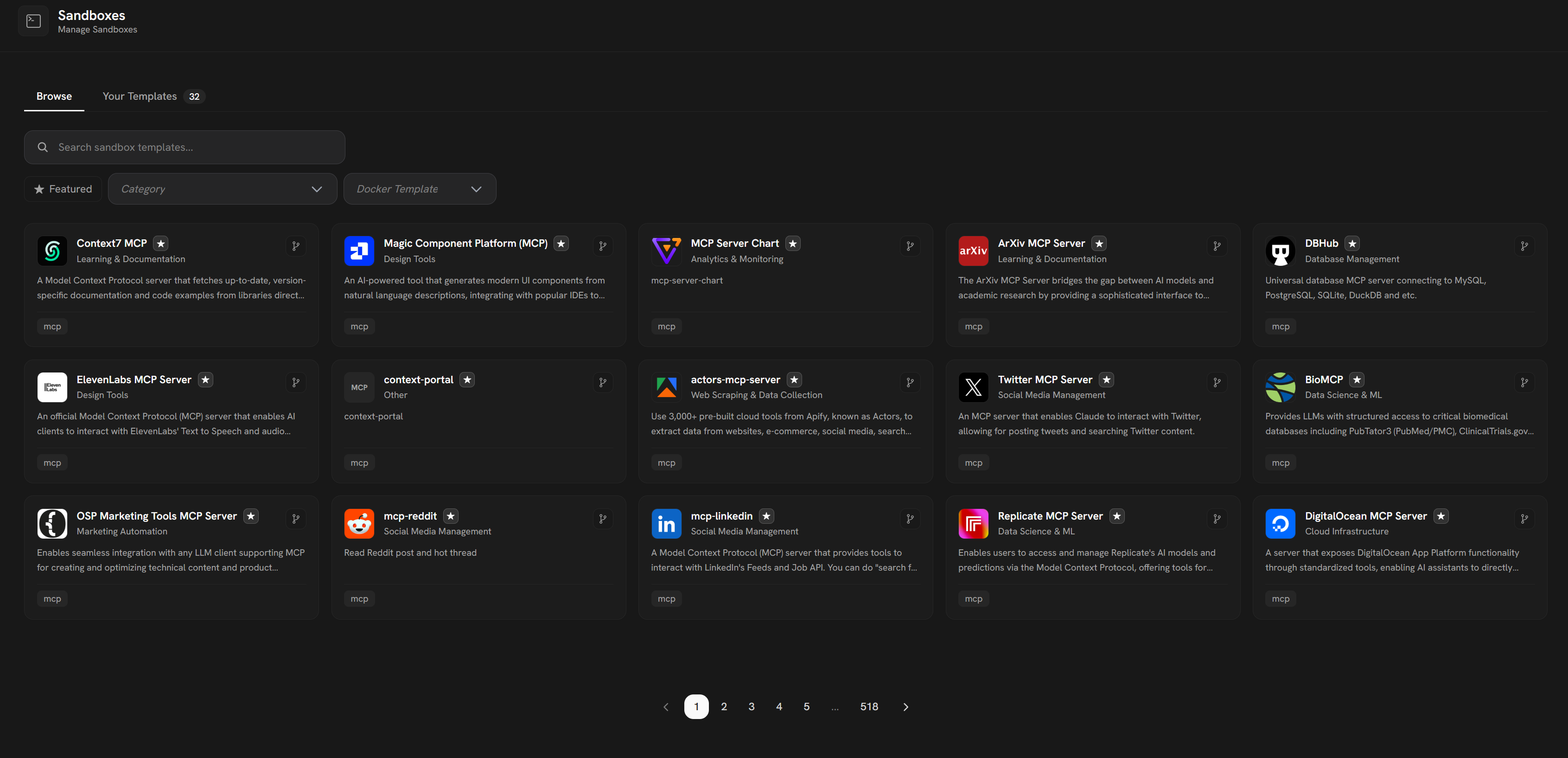Image resolution: width=1568 pixels, height=758 pixels.
Task: Open the Docker Template dropdown
Action: [x=420, y=189]
